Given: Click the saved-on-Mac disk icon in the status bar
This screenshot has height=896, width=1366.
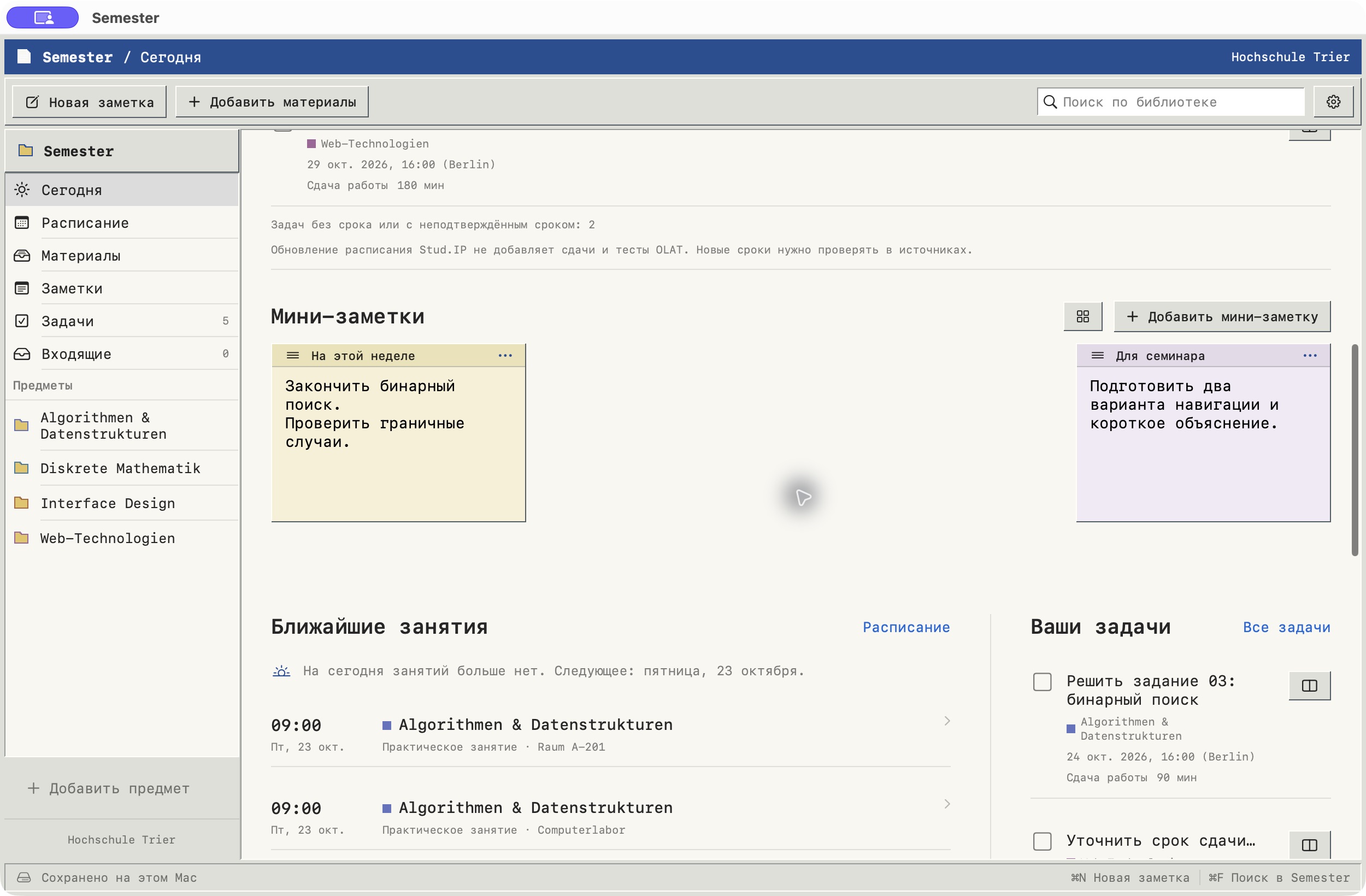Looking at the screenshot, I should tap(23, 877).
